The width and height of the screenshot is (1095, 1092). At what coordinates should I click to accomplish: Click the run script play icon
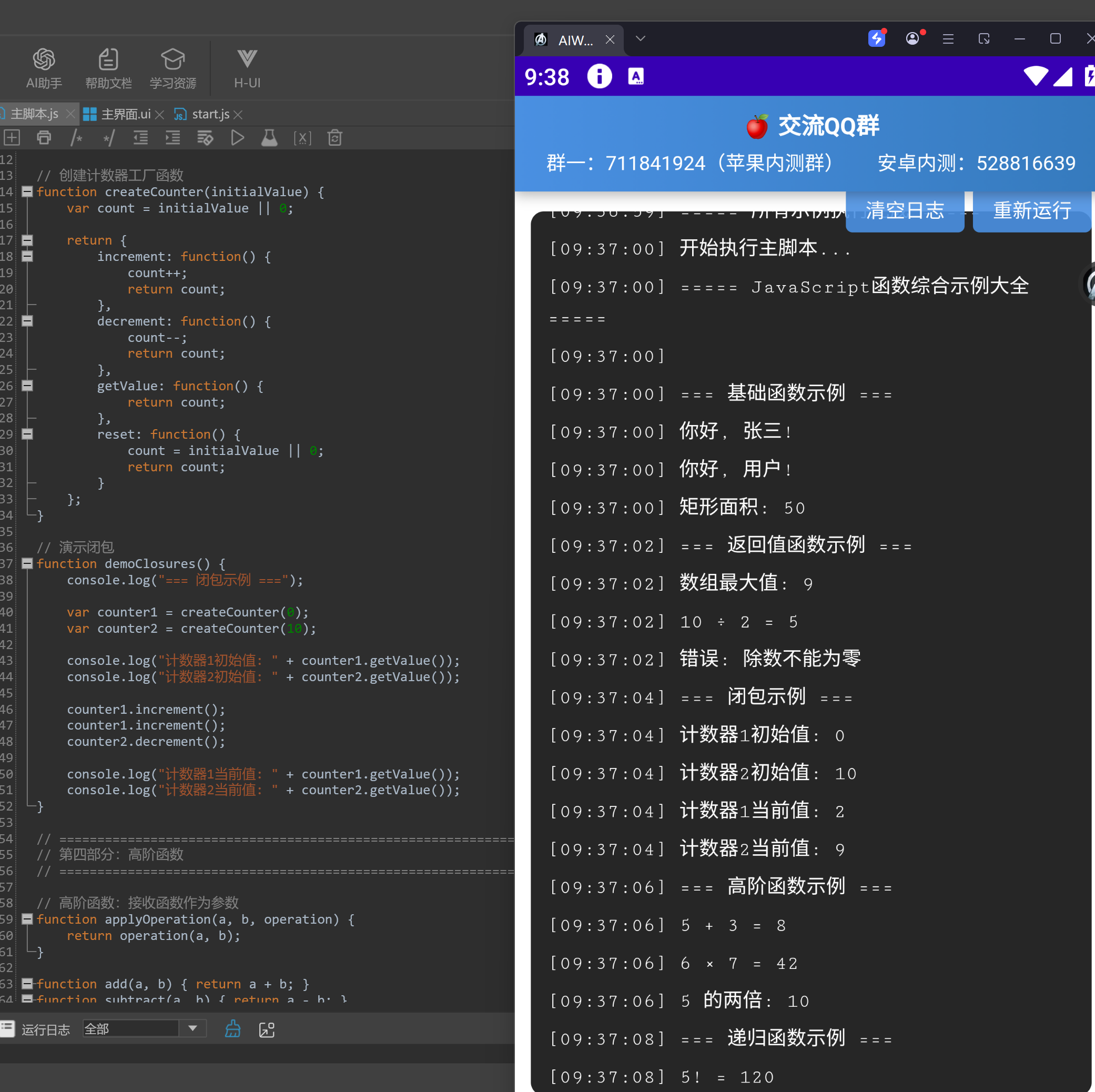238,138
